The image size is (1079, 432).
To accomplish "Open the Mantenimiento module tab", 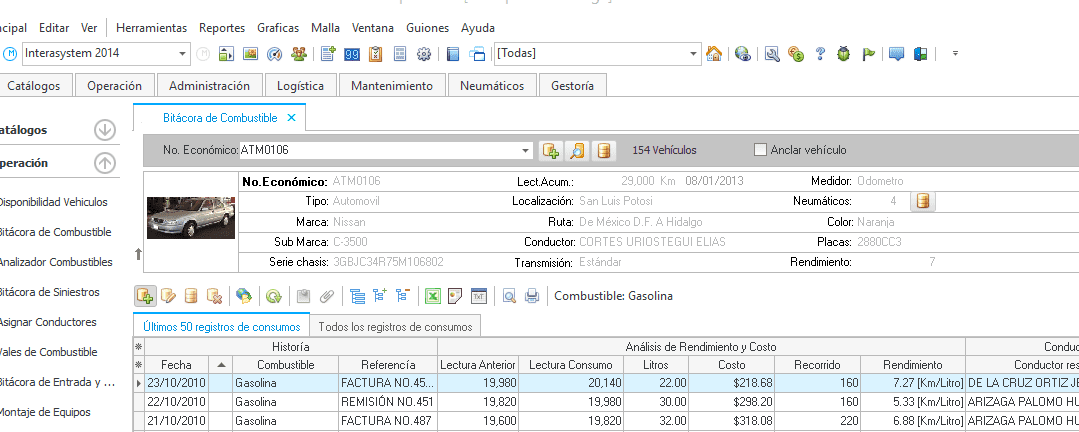I will coord(392,86).
